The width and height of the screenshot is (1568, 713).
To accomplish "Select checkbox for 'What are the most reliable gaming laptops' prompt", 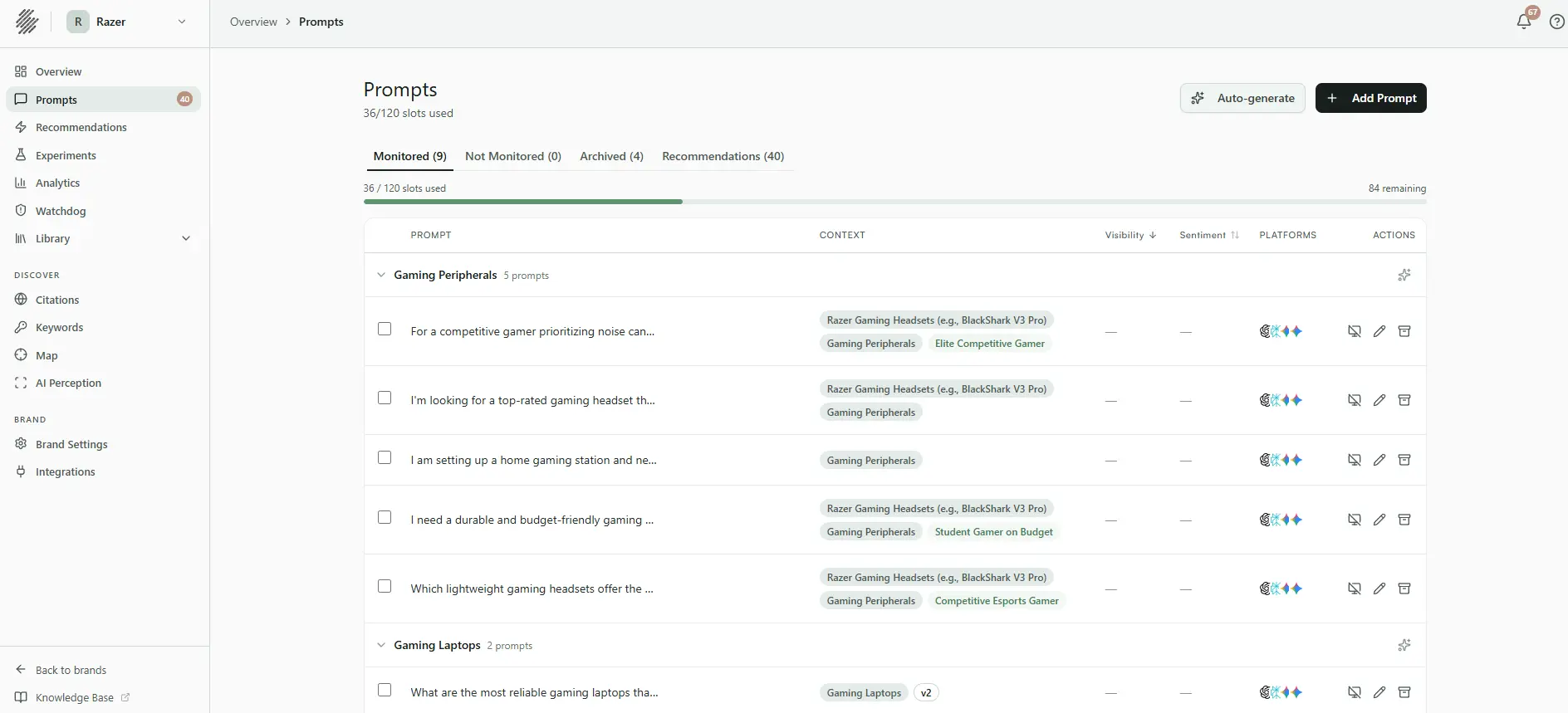I will tap(385, 690).
